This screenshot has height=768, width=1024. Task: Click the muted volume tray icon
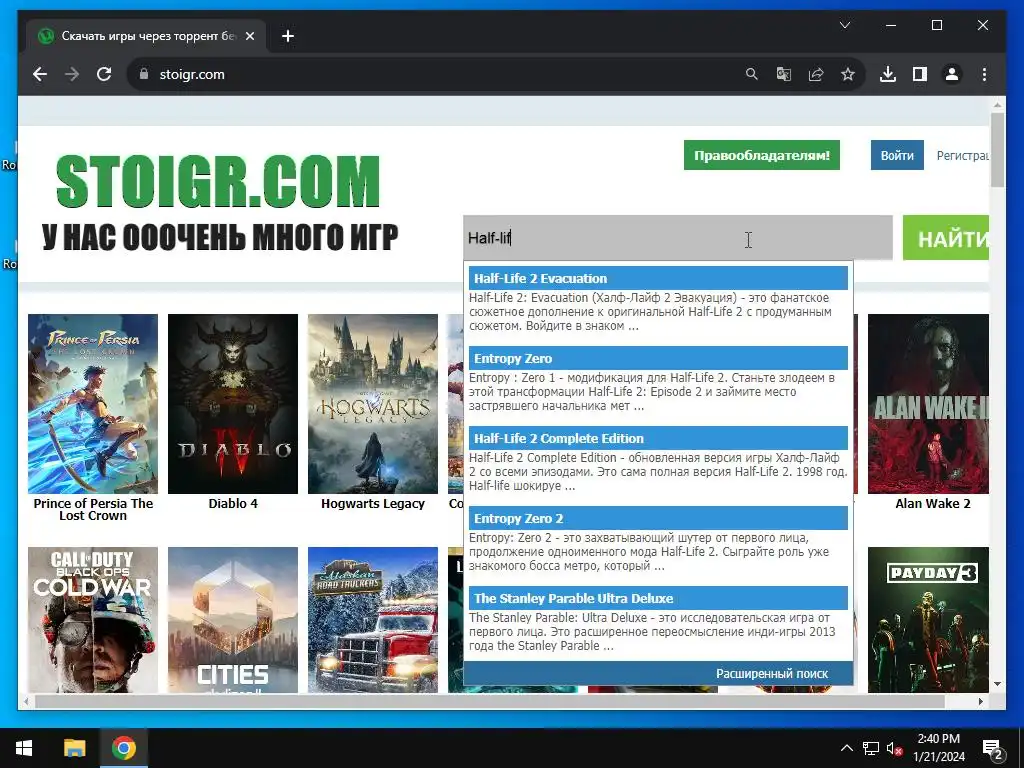[894, 748]
